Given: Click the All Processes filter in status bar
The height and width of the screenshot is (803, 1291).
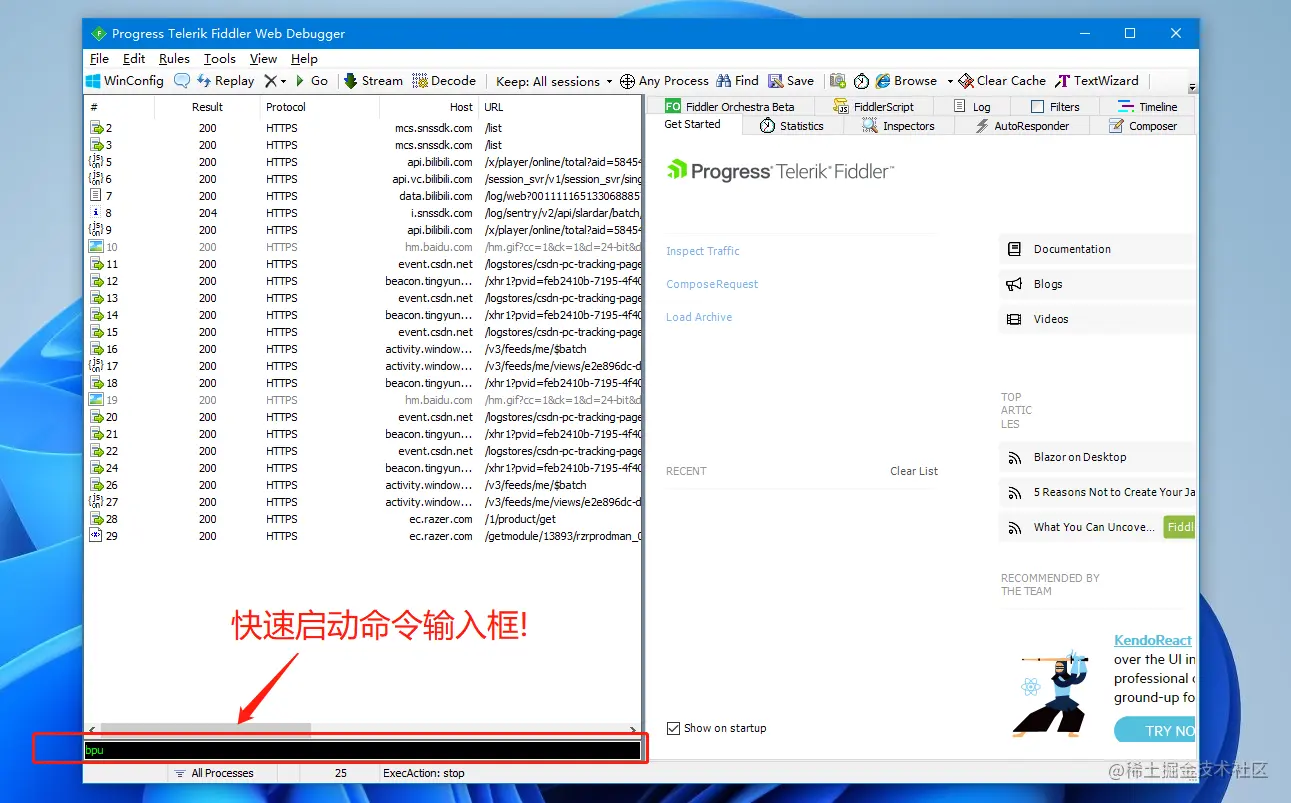Looking at the screenshot, I should pos(214,773).
